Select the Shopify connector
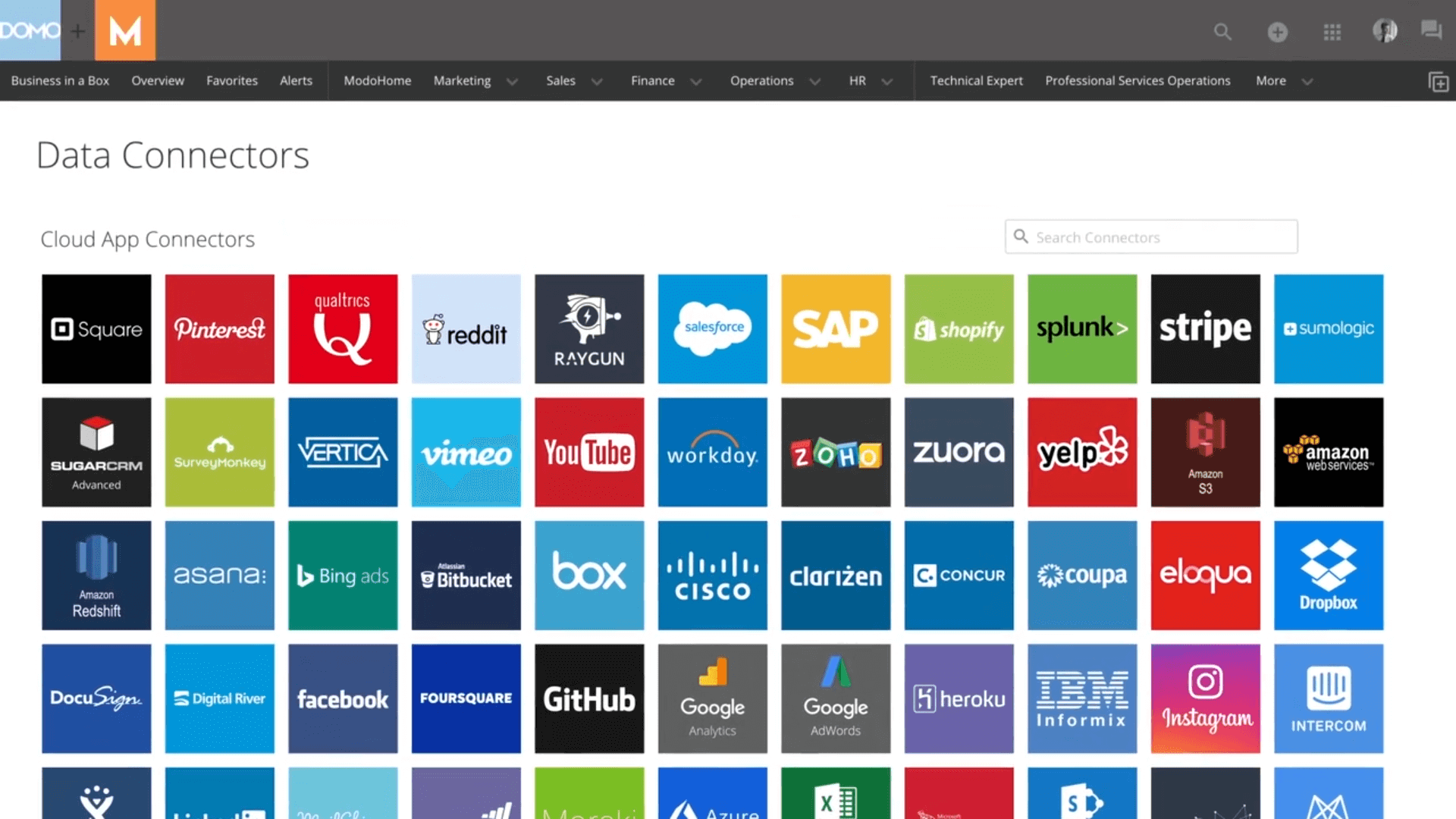This screenshot has width=1456, height=819. (x=959, y=329)
